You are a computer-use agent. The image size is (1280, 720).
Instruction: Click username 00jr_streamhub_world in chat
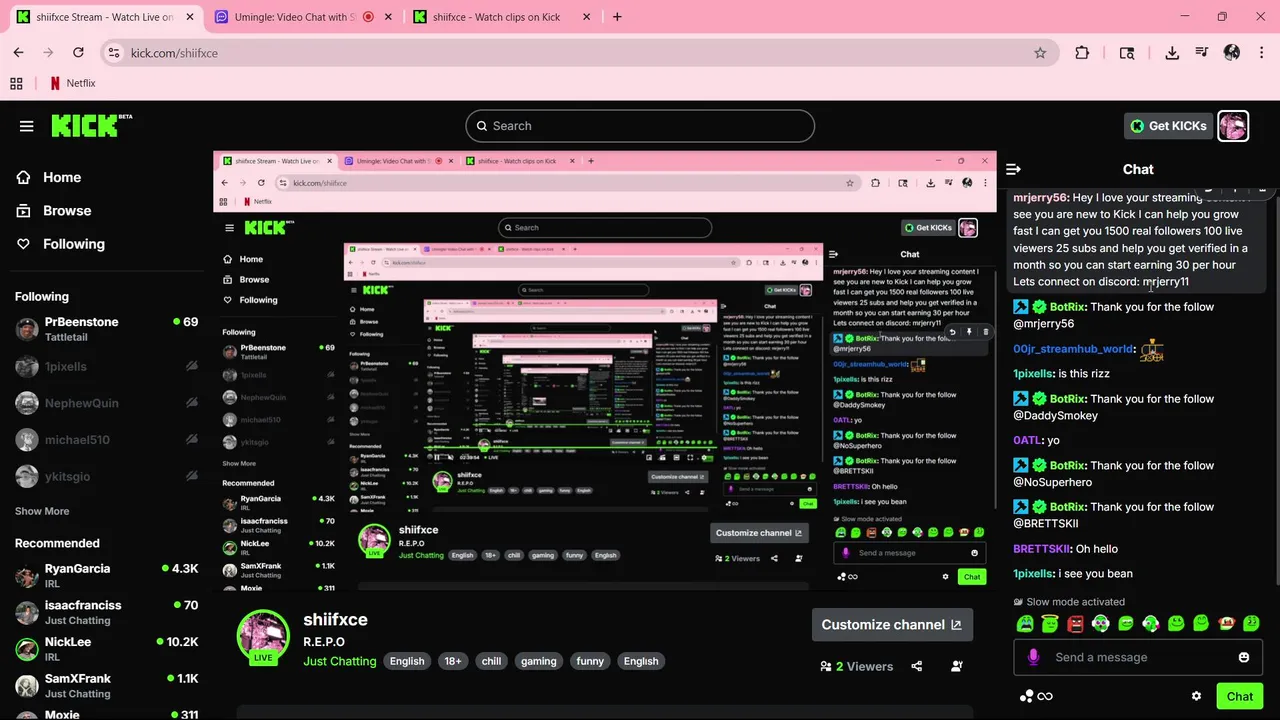coord(1073,349)
